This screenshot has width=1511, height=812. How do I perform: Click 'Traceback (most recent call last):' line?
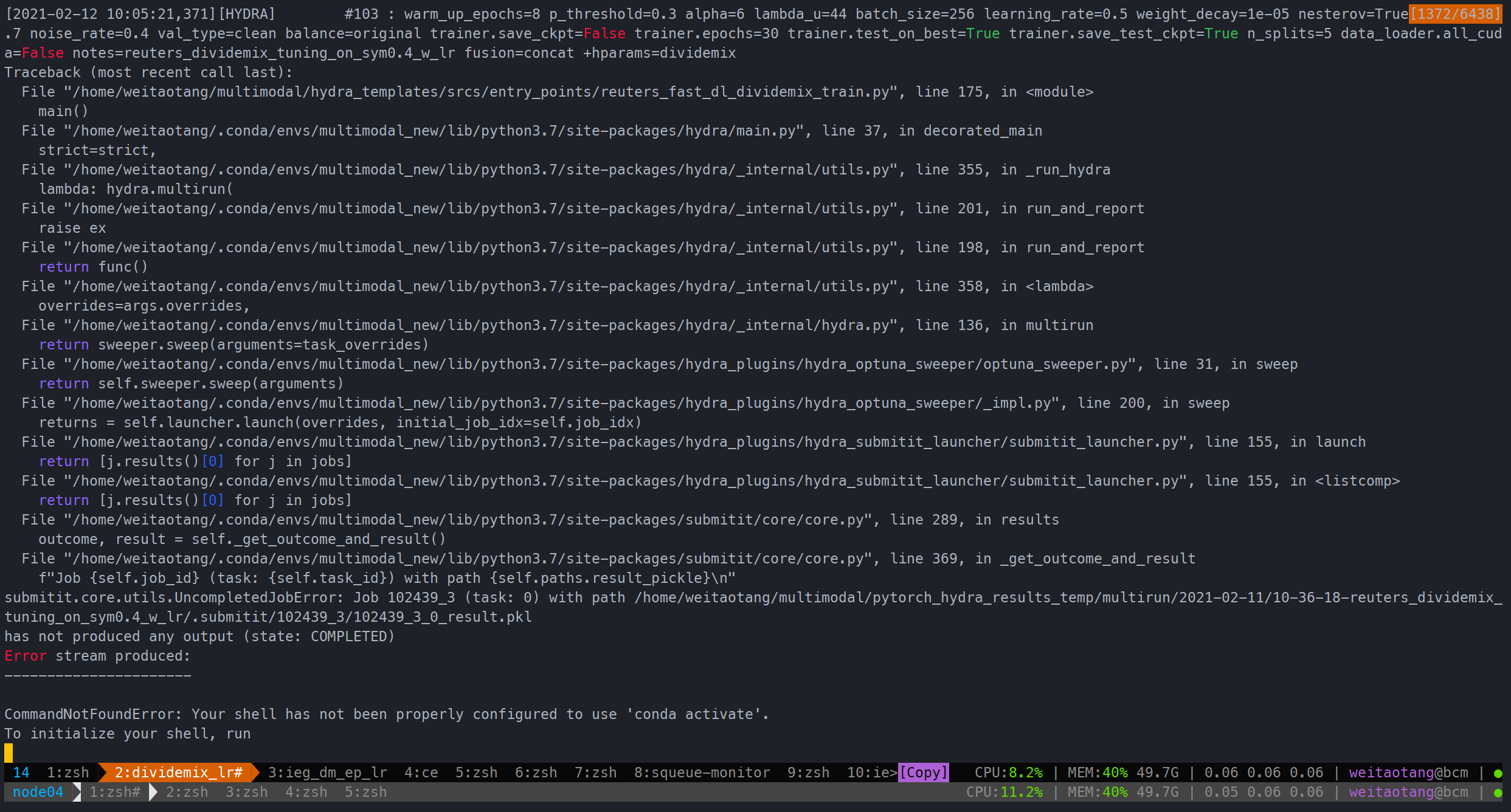148,72
